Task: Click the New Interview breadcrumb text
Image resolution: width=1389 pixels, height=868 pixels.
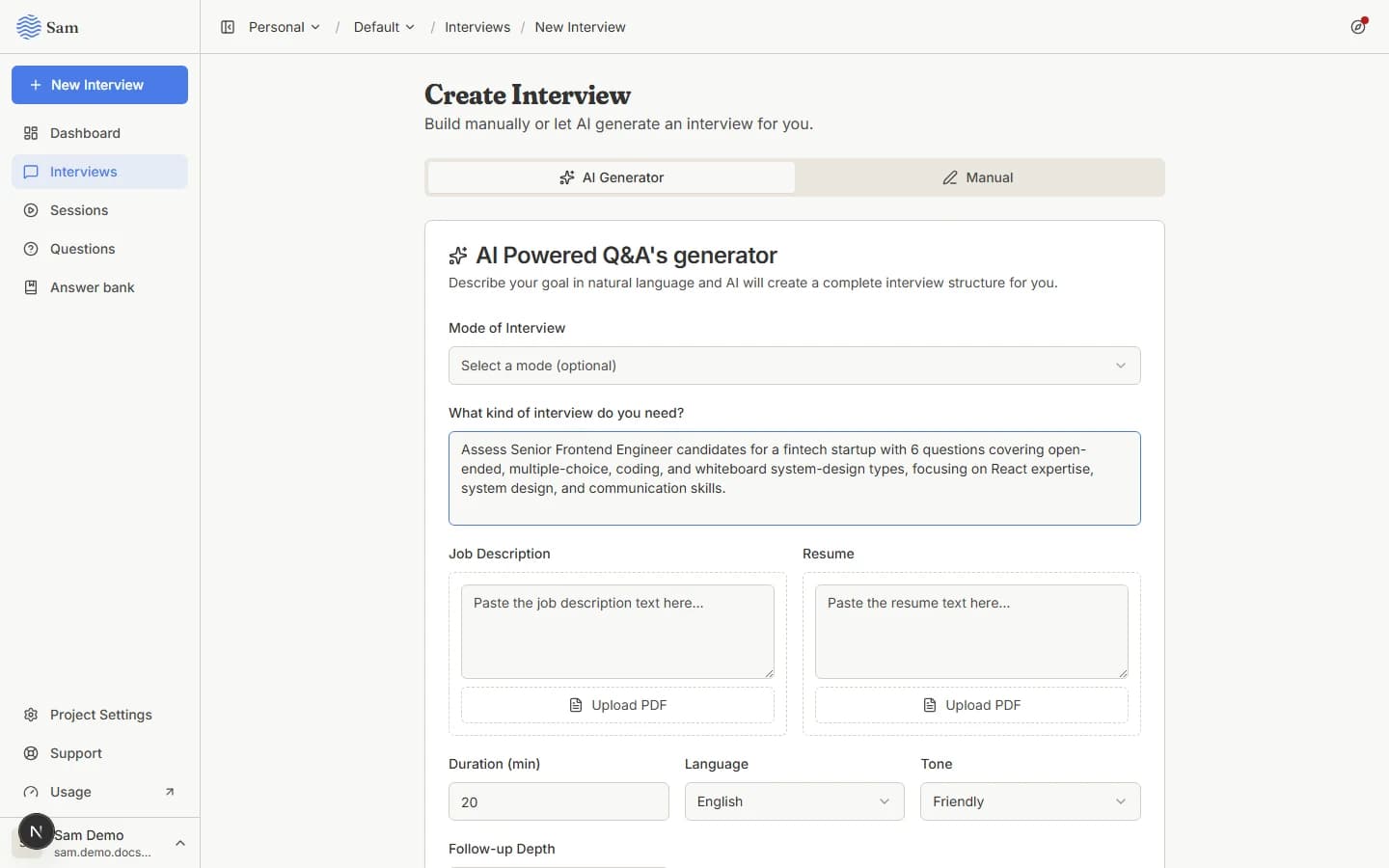Action: [x=580, y=27]
